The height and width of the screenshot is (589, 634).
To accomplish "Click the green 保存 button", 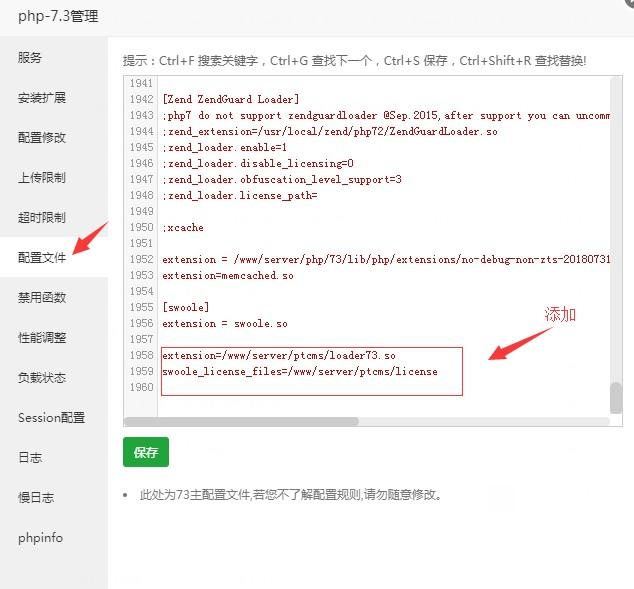I will pyautogui.click(x=146, y=452).
